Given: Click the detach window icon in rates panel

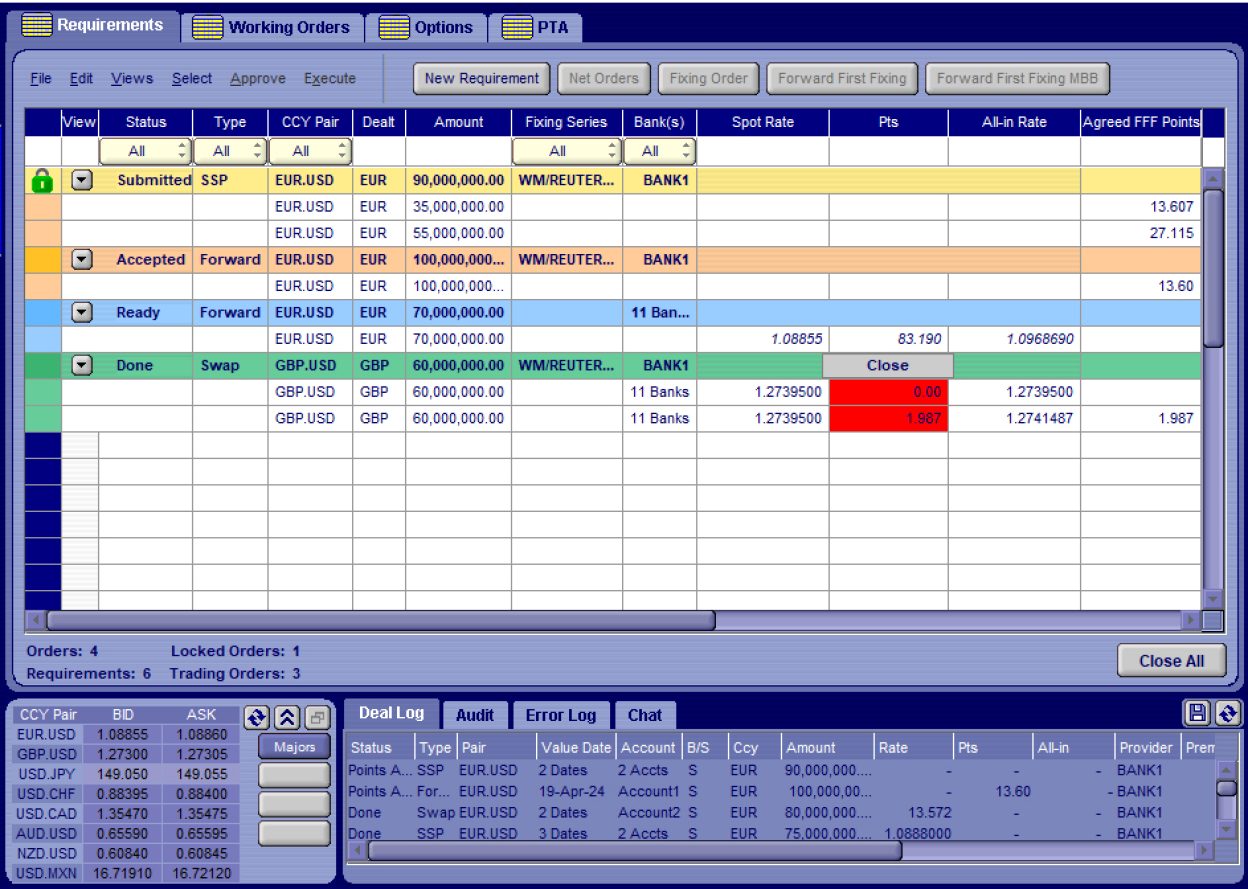Looking at the screenshot, I should pyautogui.click(x=317, y=717).
